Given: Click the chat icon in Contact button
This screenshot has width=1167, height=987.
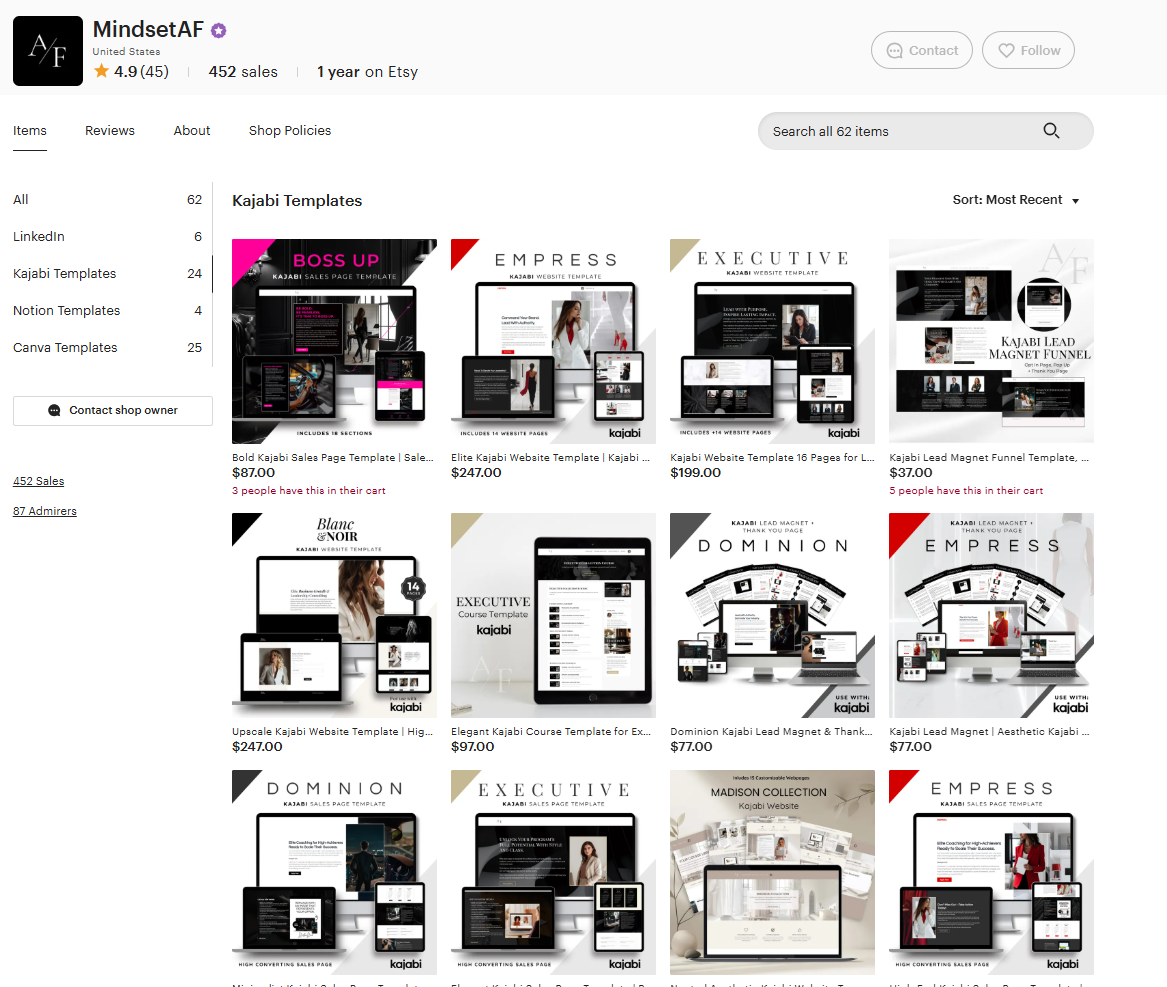Looking at the screenshot, I should pos(895,51).
